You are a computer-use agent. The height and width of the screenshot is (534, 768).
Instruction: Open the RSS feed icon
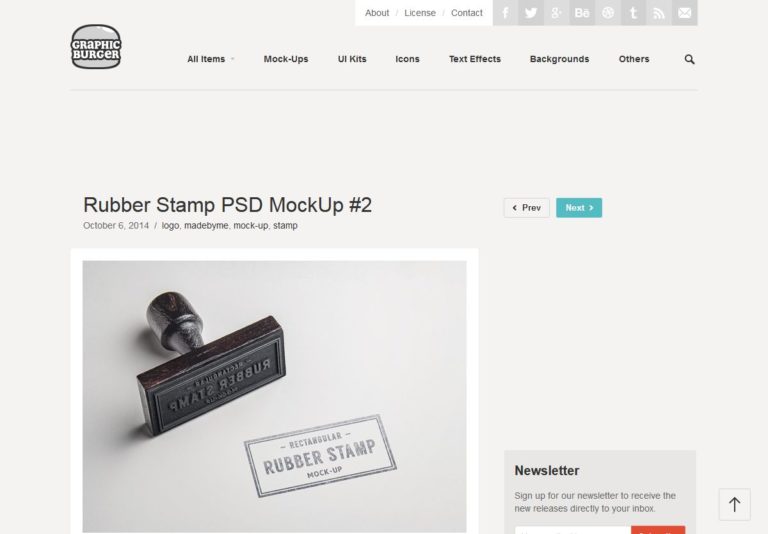click(659, 13)
